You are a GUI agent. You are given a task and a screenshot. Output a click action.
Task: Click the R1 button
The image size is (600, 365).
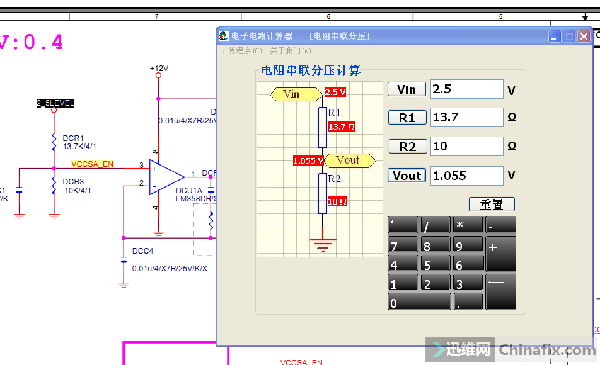click(407, 117)
